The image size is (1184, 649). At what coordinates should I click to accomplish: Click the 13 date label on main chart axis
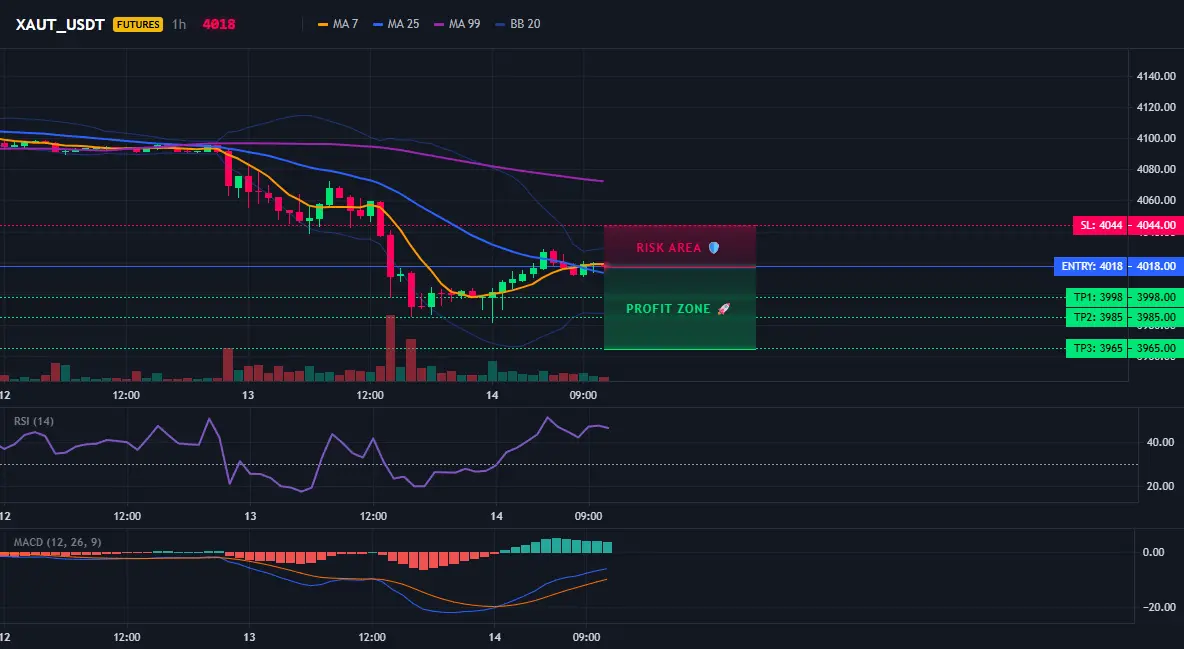(248, 395)
